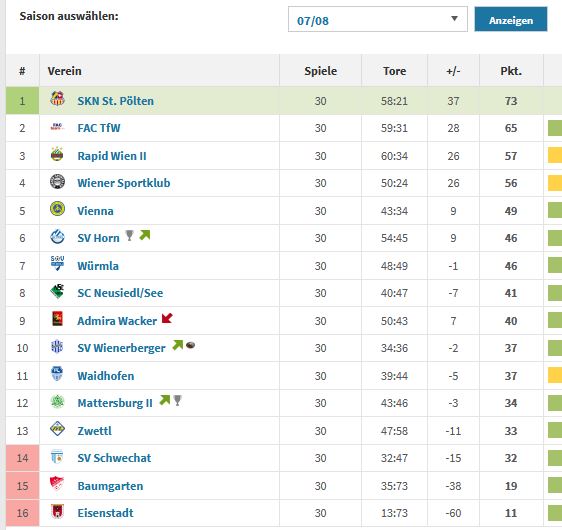Click the red relegated arrow beside Admira Wacker
The image size is (562, 530).
click(x=167, y=318)
